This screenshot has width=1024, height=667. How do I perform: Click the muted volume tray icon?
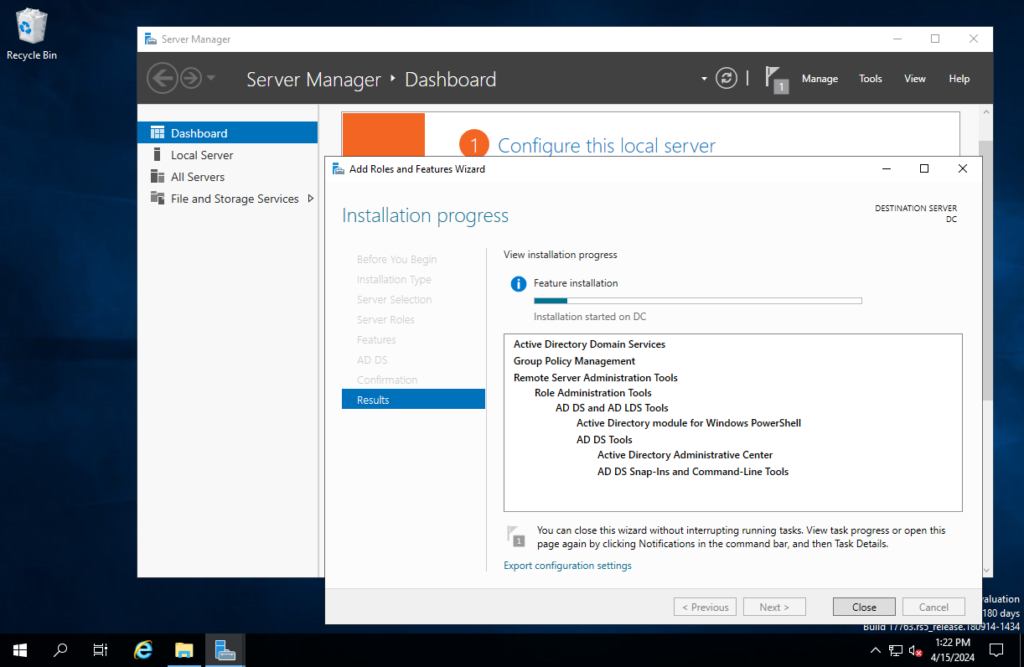[x=916, y=651]
